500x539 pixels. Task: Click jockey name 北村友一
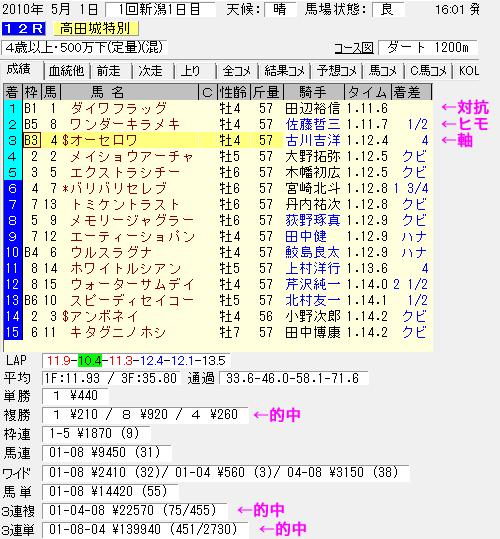(x=313, y=300)
